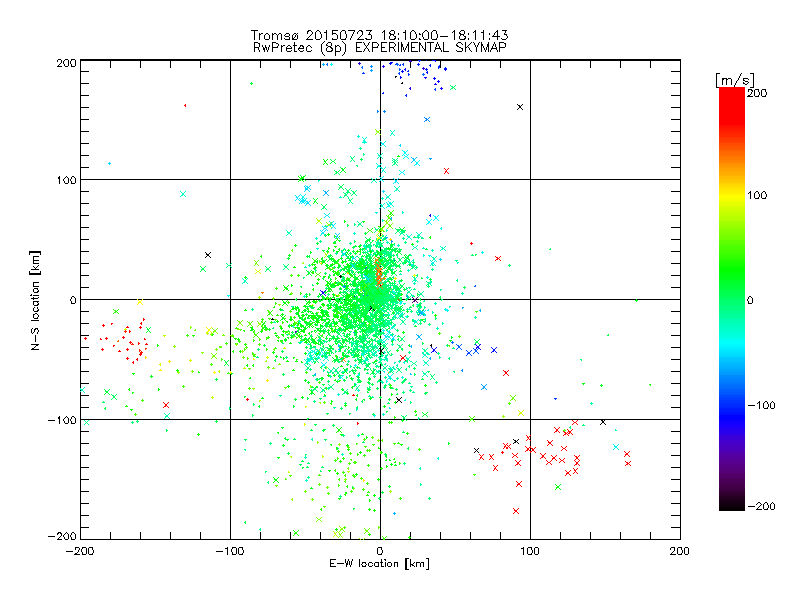Image resolution: width=800 pixels, height=600 pixels.
Task: Click the N-S axis tick label '200'
Action: click(x=66, y=63)
